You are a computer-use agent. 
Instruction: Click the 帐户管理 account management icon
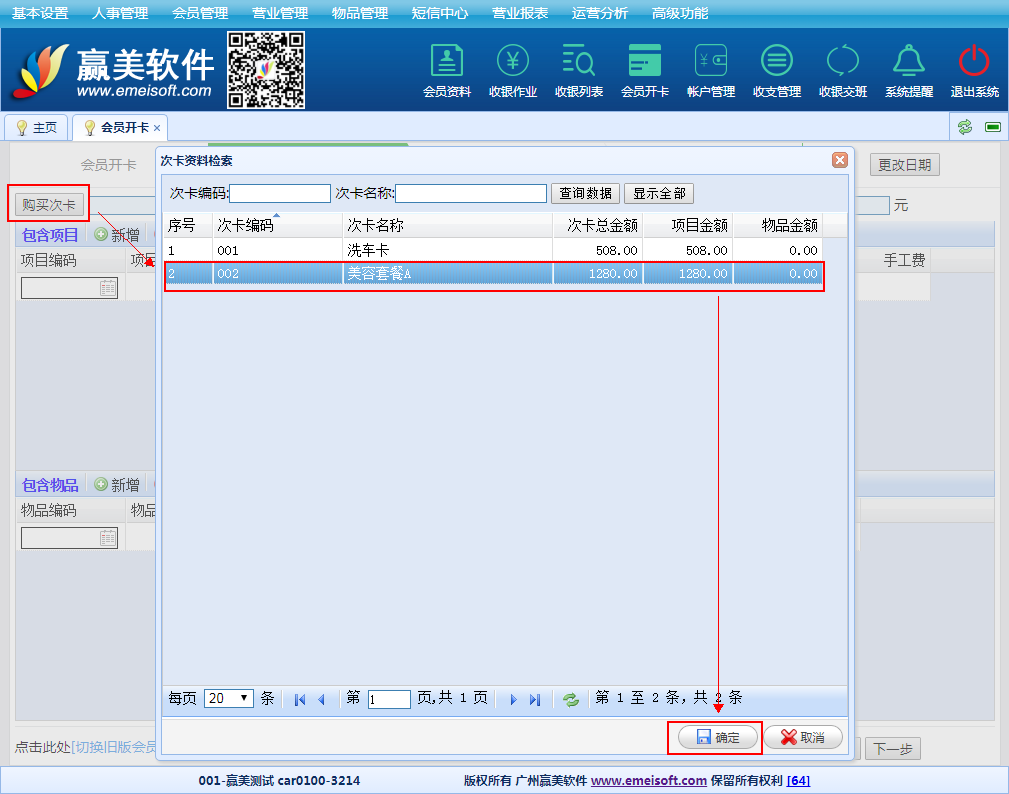(x=710, y=70)
